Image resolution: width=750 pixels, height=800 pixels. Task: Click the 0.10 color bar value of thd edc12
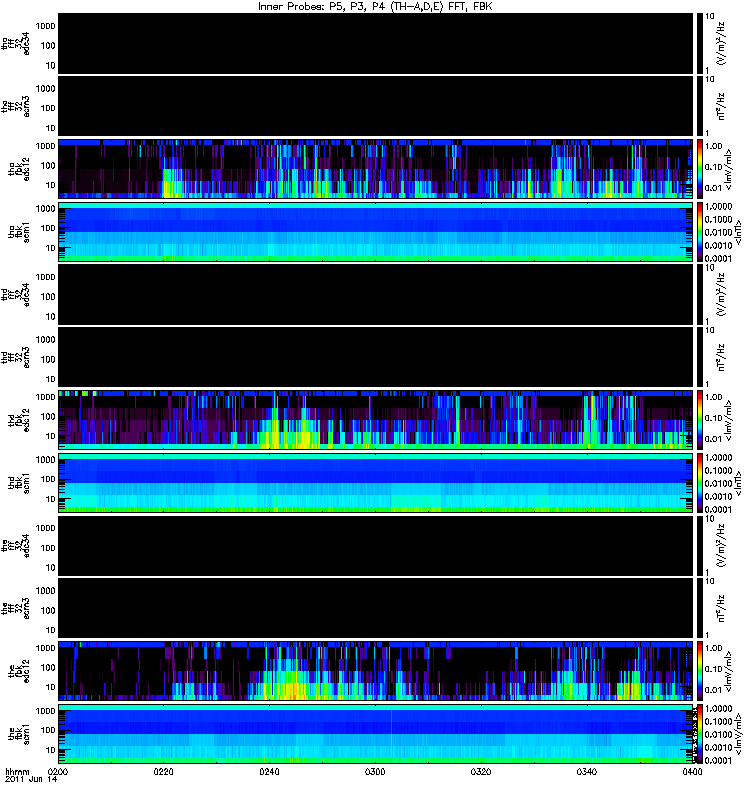click(714, 418)
